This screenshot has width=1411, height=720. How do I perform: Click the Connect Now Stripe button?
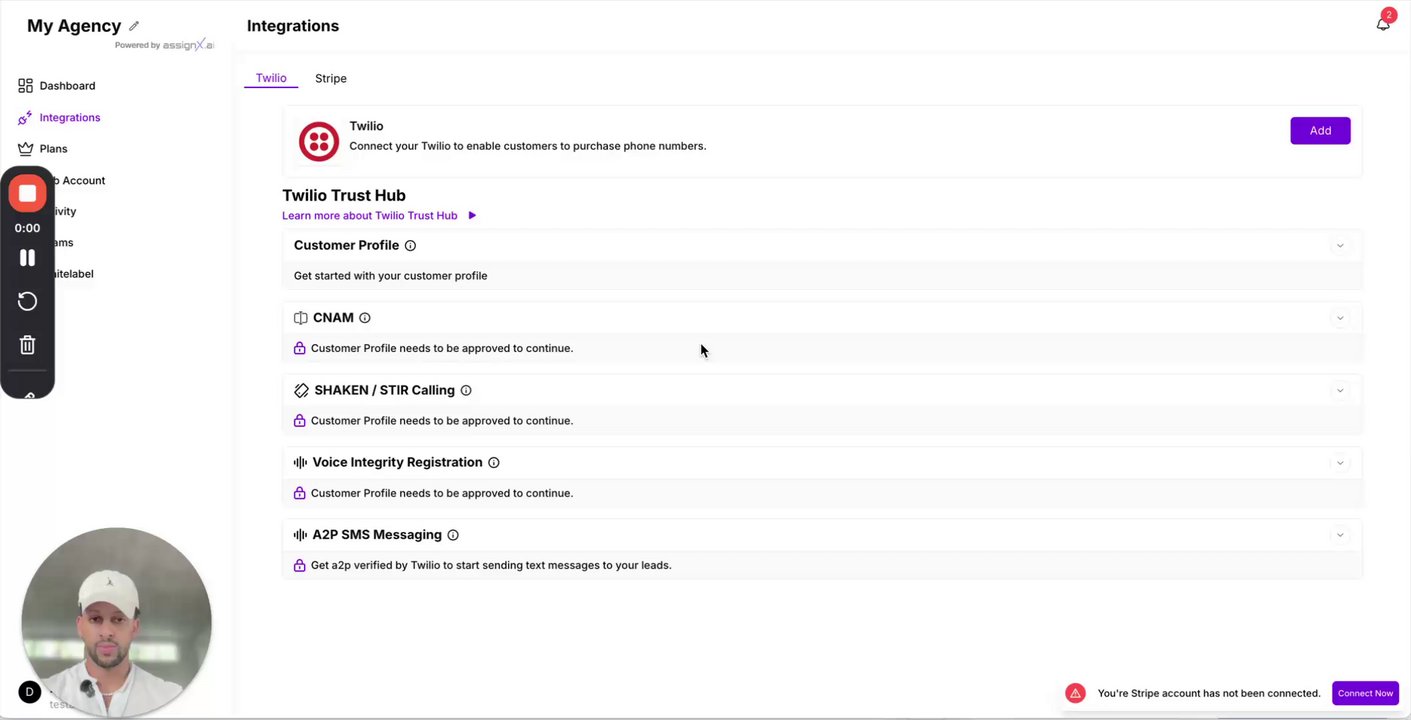point(1365,693)
